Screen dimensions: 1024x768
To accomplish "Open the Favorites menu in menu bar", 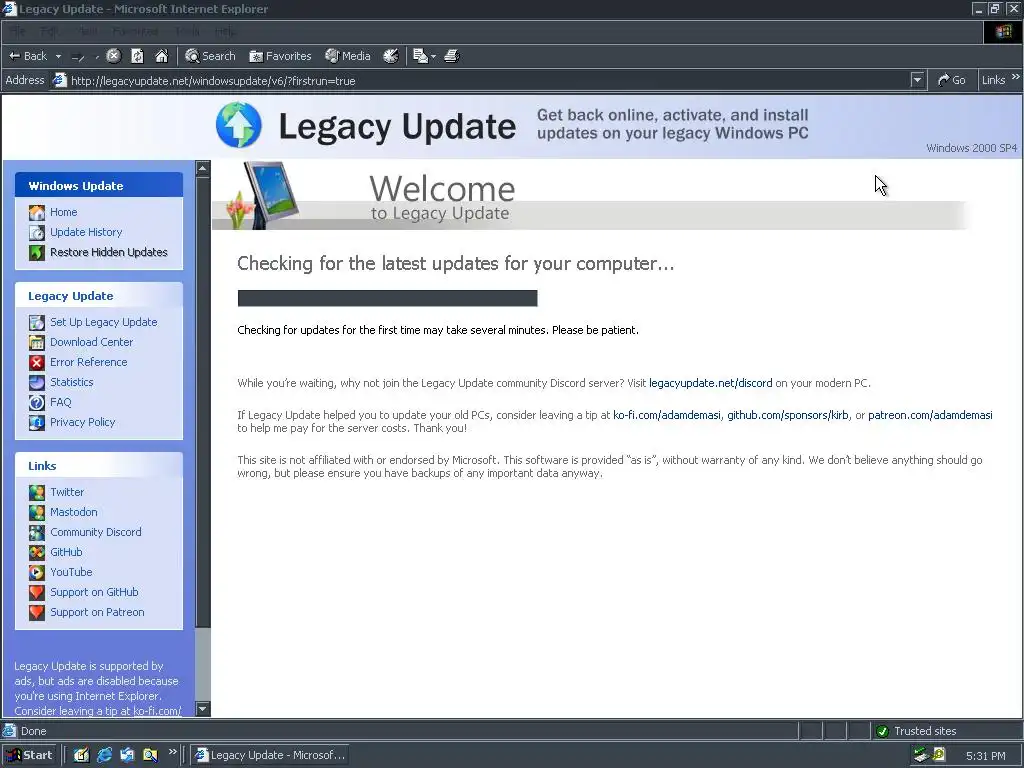I will coord(135,31).
